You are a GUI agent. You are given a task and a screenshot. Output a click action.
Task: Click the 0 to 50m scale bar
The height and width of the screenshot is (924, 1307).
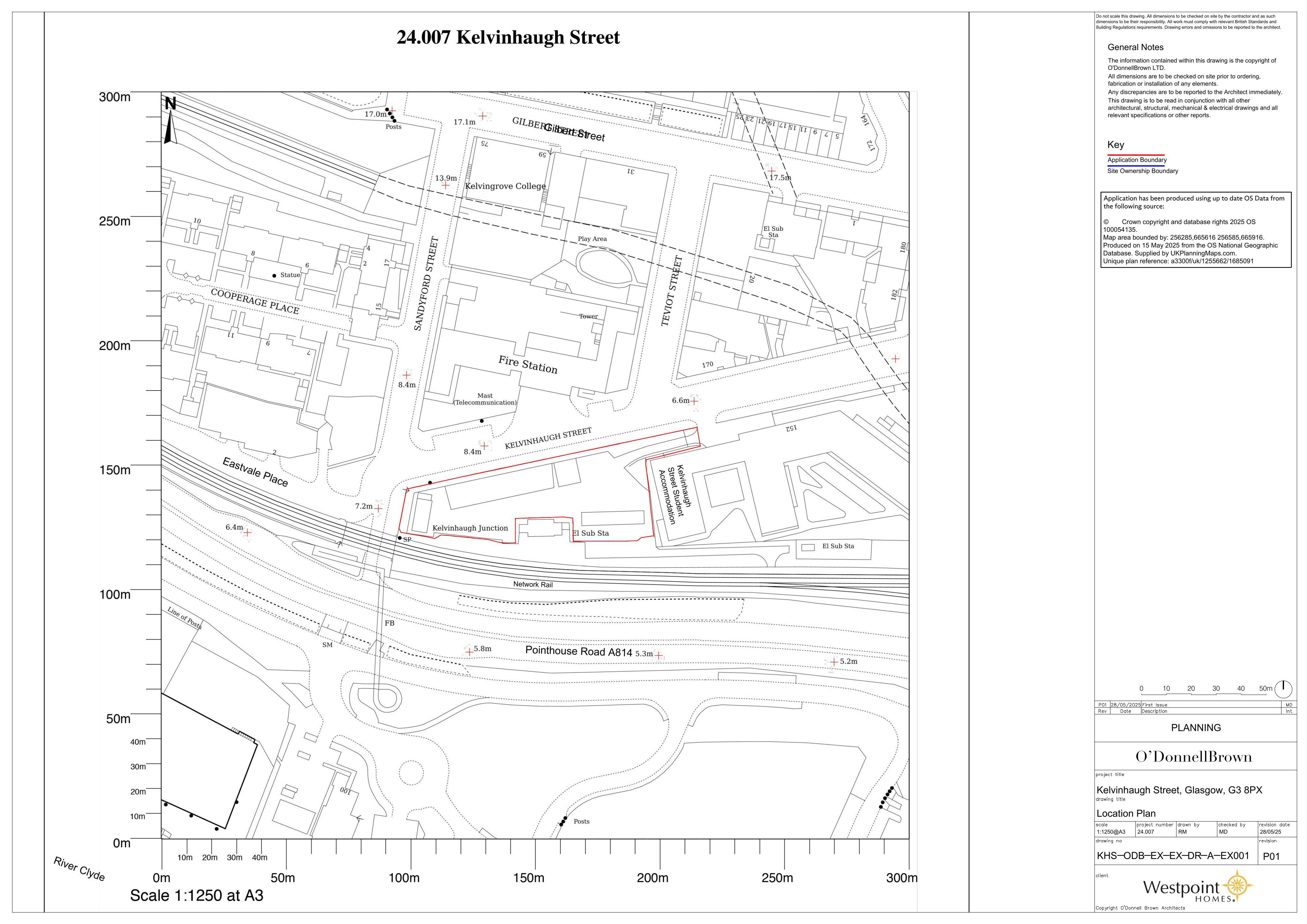click(x=1206, y=690)
